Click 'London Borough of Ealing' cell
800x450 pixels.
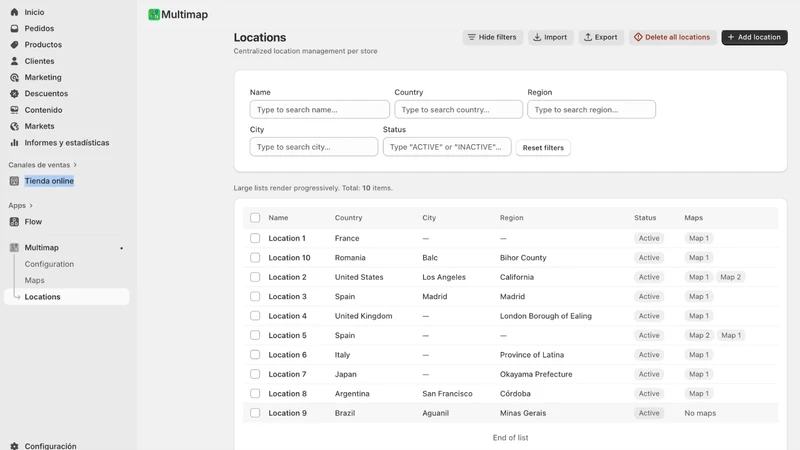coord(545,316)
